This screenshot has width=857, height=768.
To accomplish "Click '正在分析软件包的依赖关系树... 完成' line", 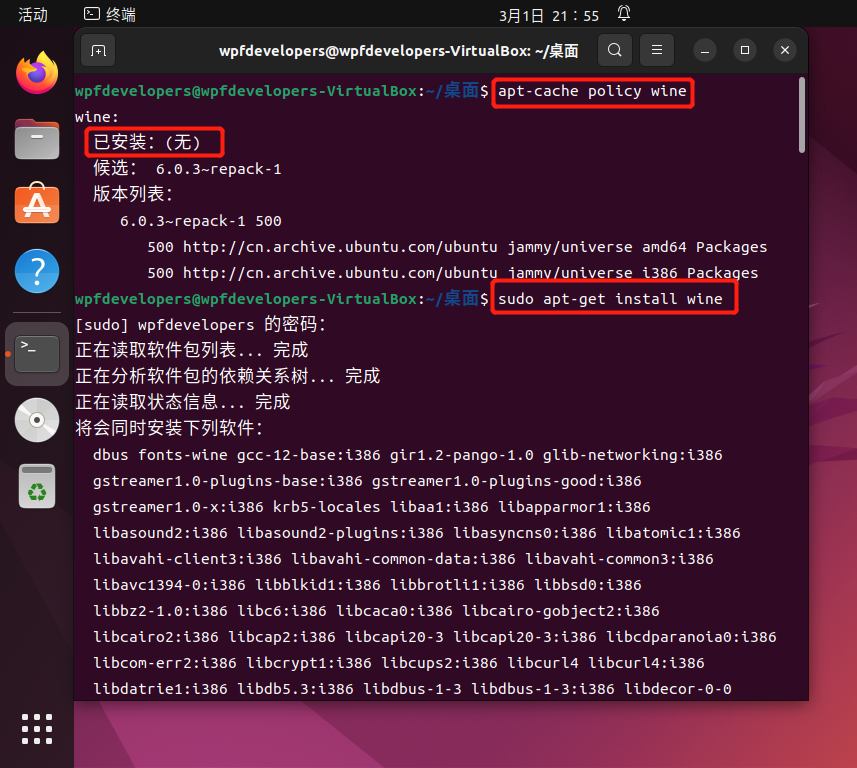I will click(228, 376).
